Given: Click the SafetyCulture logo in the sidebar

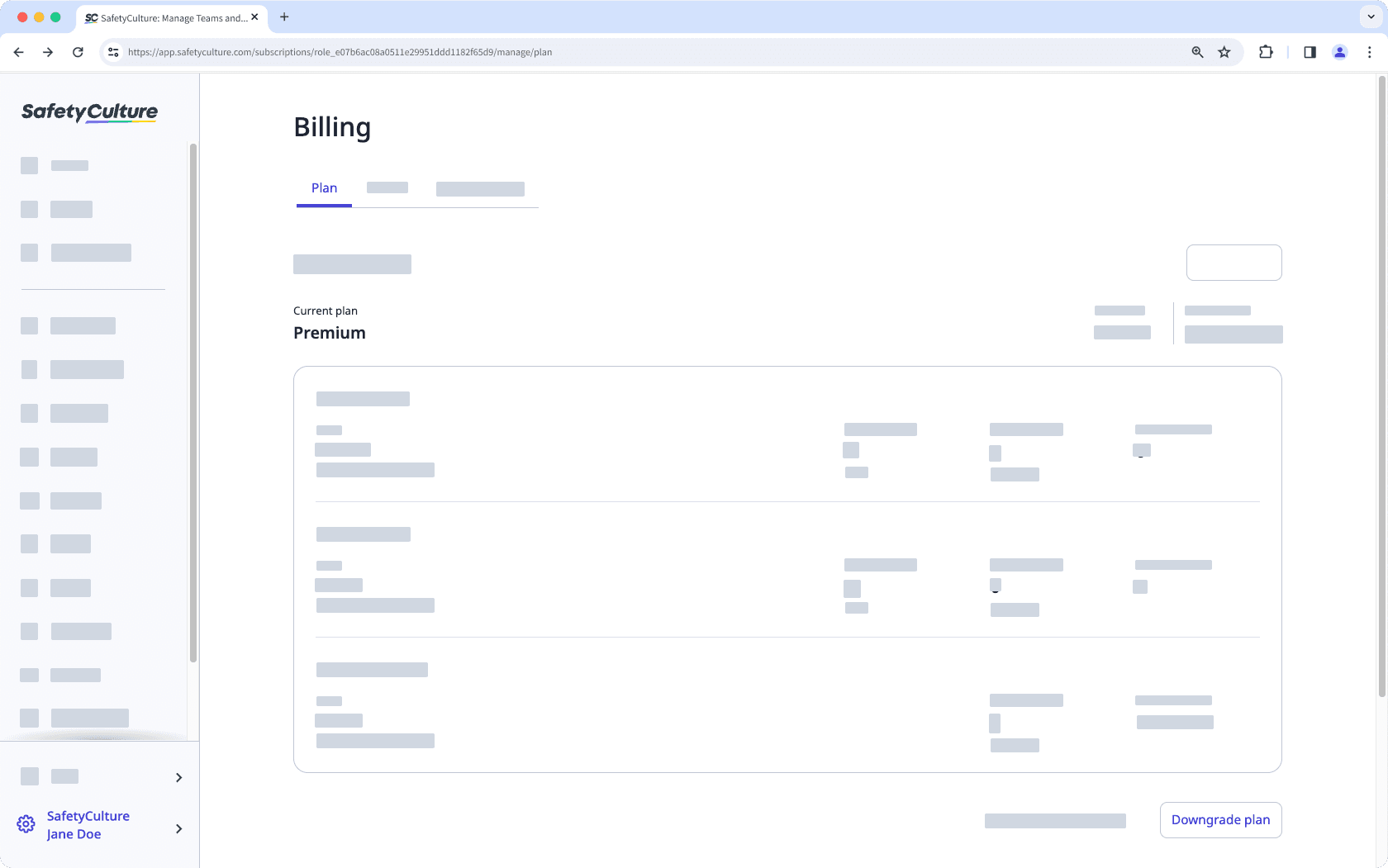Looking at the screenshot, I should [88, 112].
